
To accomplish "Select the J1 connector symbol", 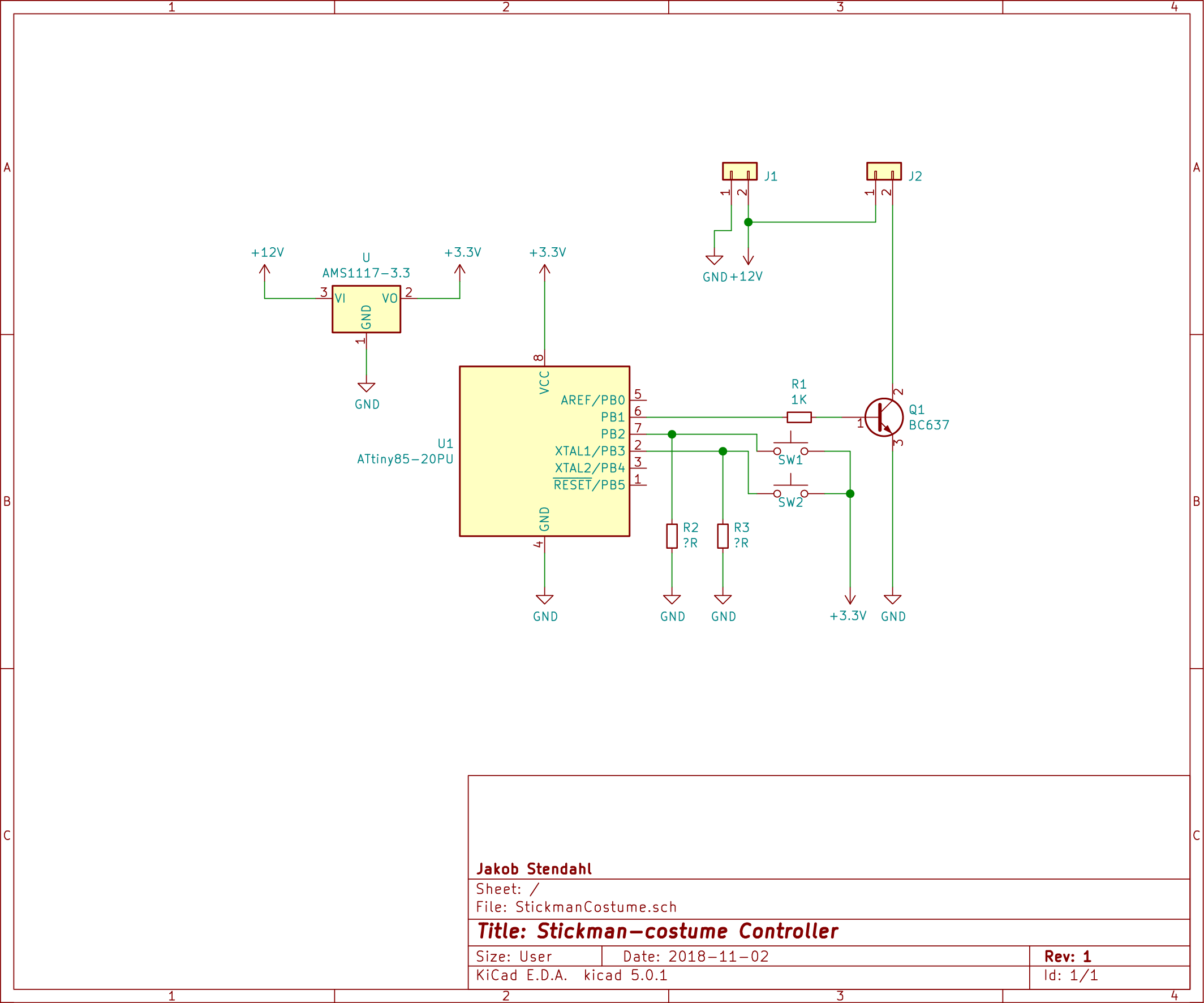I will pyautogui.click(x=739, y=171).
